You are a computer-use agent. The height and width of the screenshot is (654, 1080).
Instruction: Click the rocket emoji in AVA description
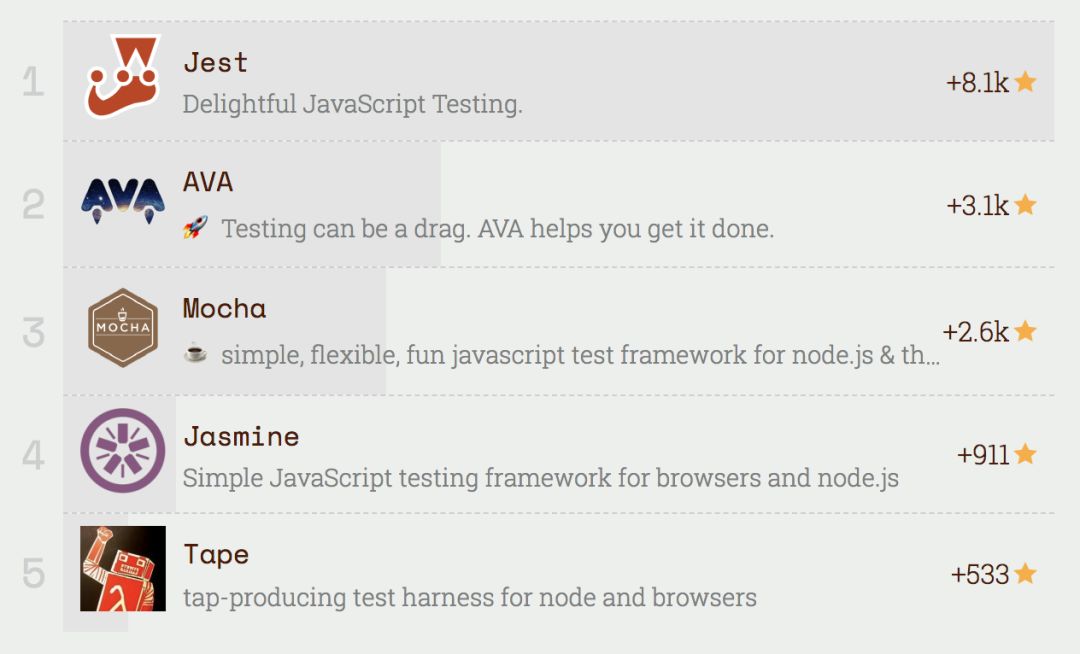pos(194,229)
